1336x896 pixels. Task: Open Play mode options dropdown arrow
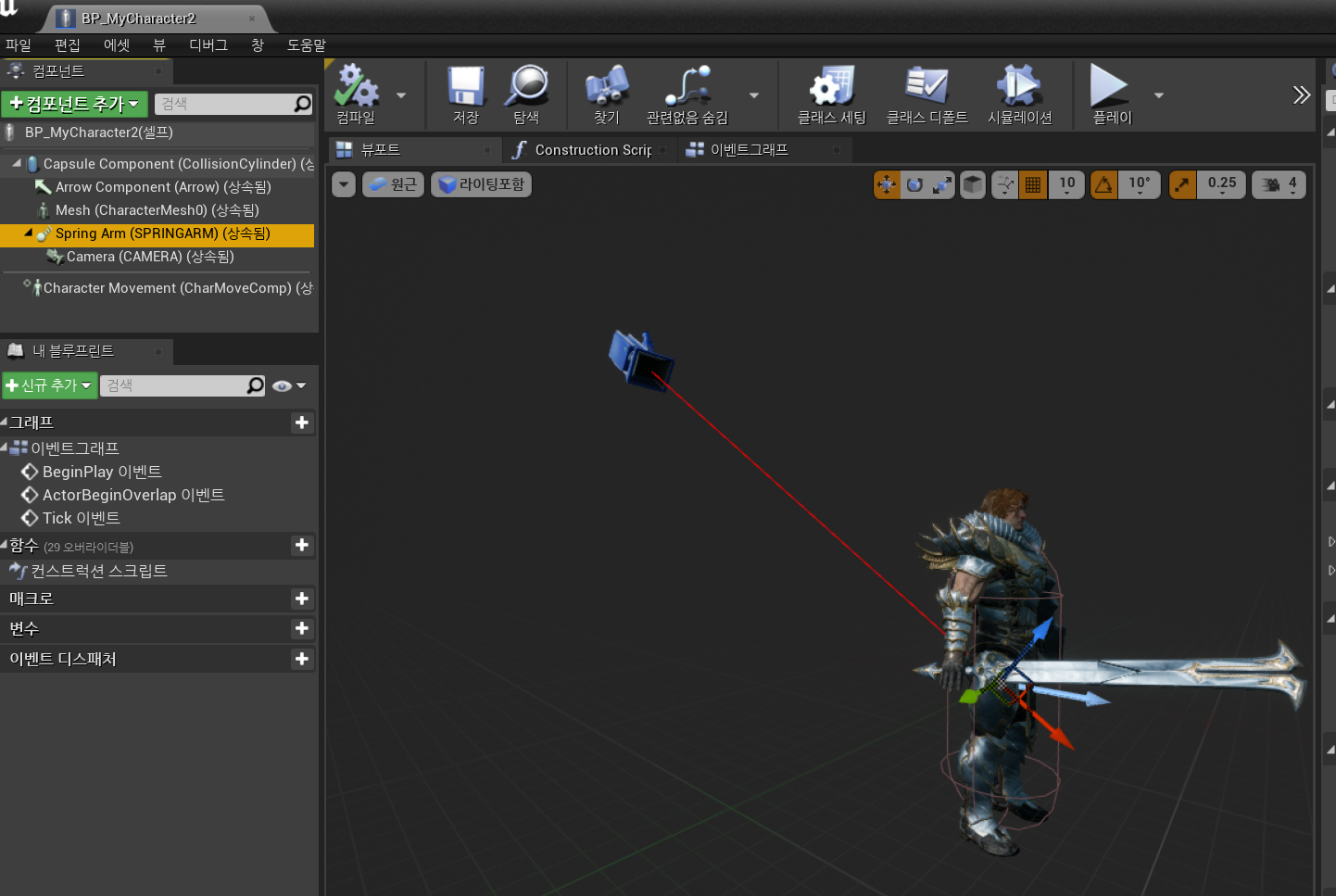pos(1158,95)
